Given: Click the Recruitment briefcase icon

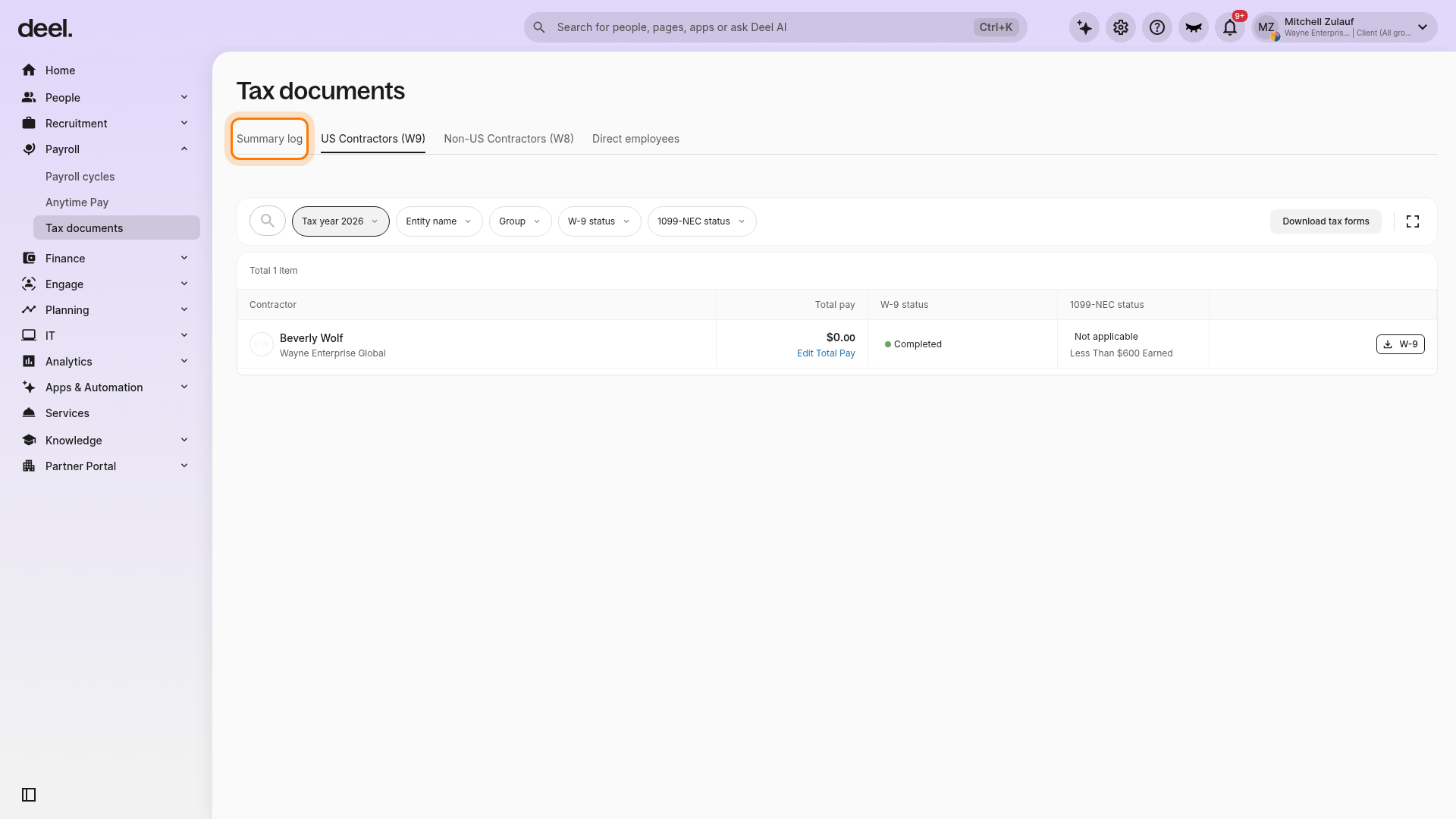Looking at the screenshot, I should [29, 123].
